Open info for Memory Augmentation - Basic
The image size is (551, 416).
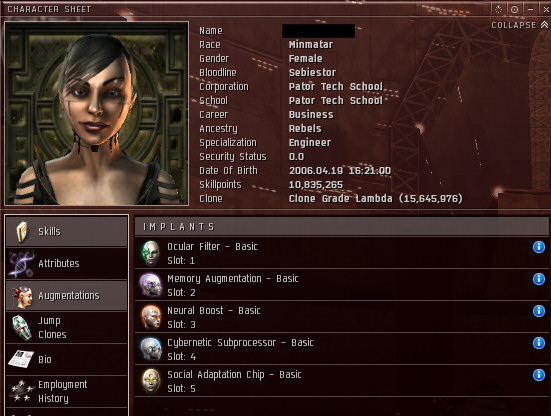[x=538, y=279]
